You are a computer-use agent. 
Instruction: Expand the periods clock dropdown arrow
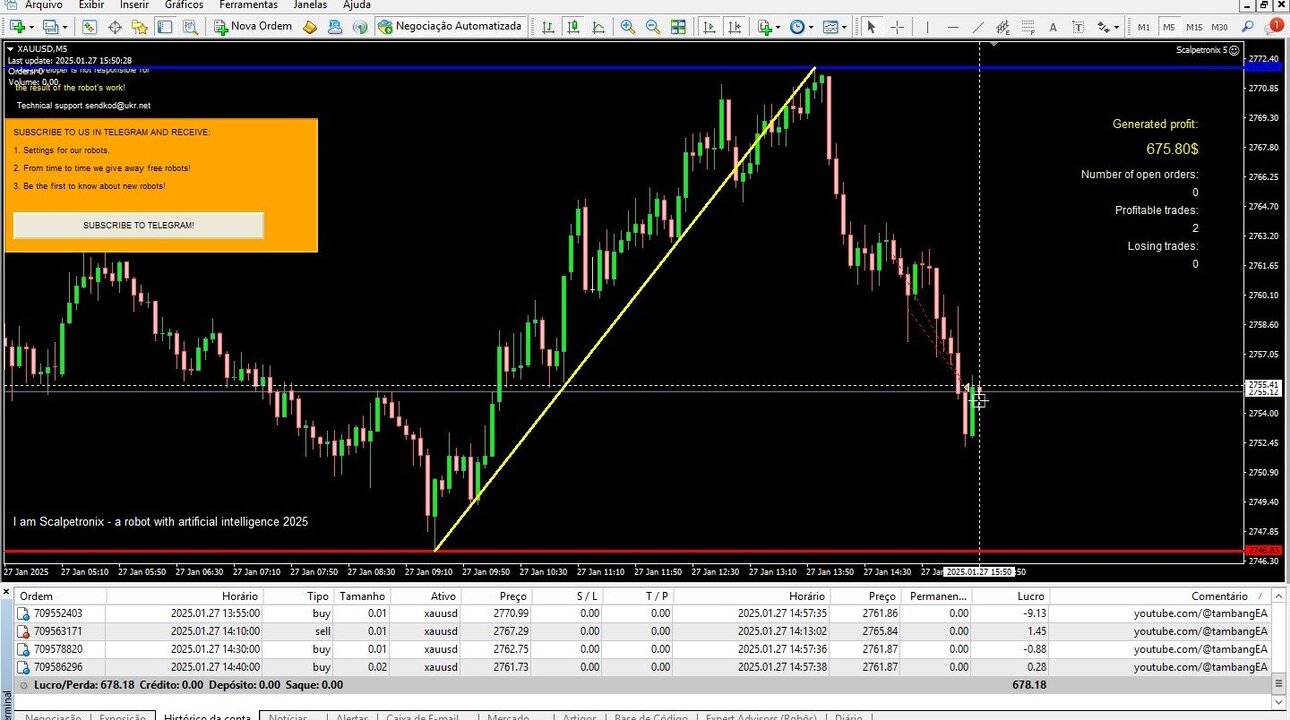coord(811,27)
